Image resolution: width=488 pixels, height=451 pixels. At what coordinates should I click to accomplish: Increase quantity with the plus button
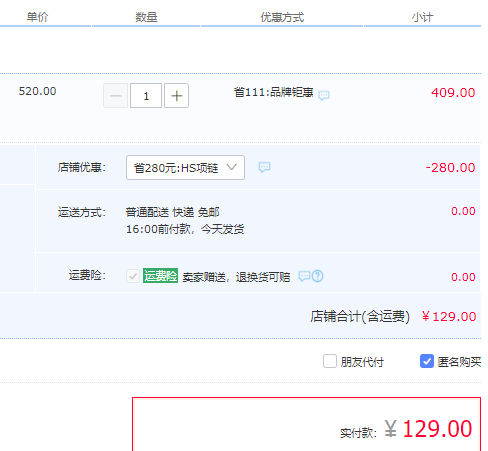[x=176, y=96]
